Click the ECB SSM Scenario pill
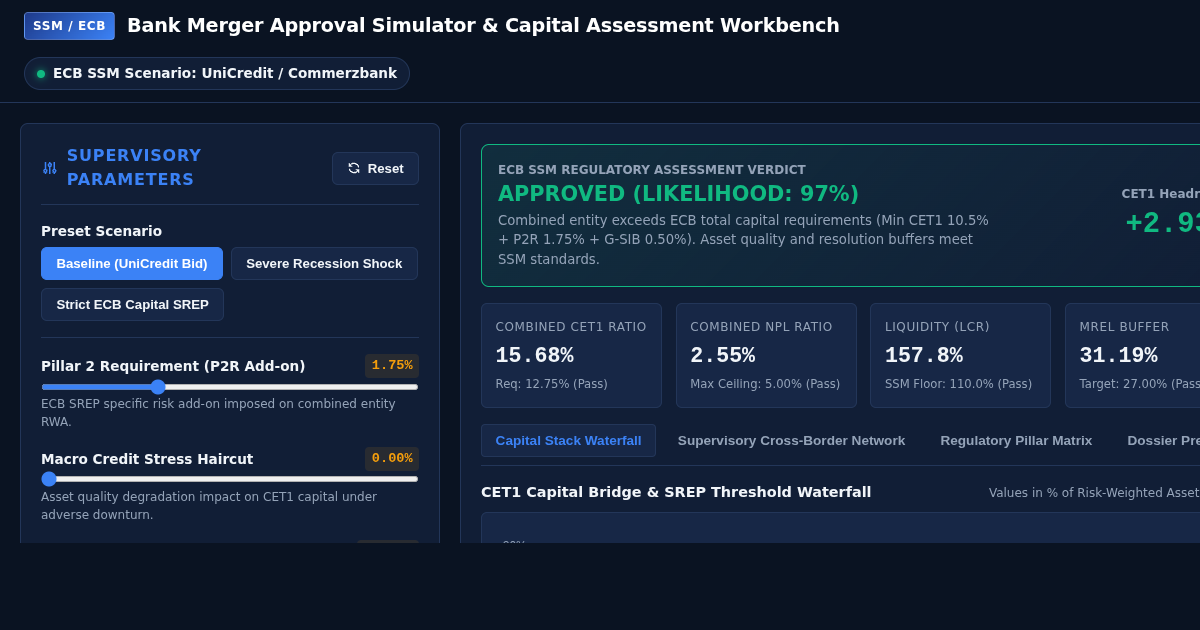Screen dimensions: 1200x630 (x=217, y=73)
